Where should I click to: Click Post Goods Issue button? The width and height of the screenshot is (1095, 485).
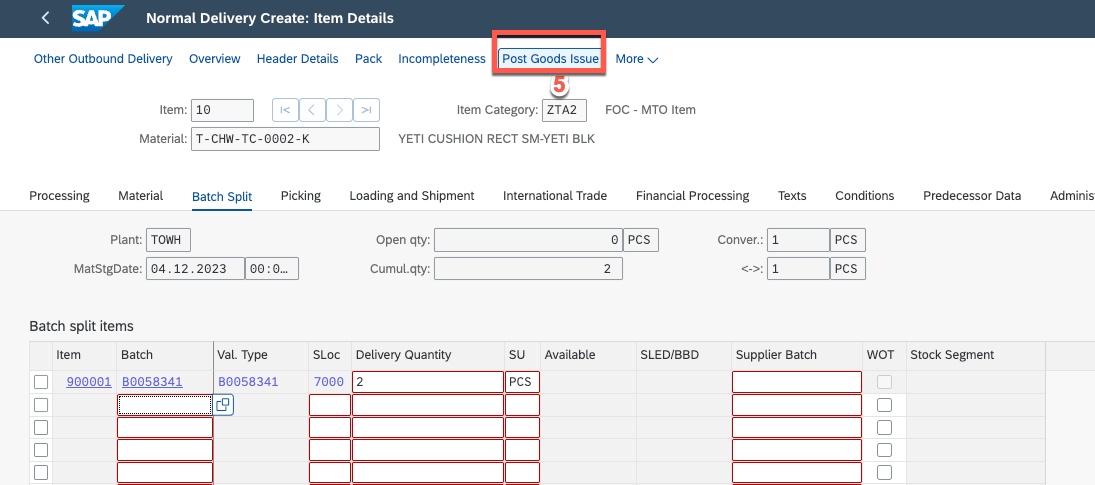[550, 59]
